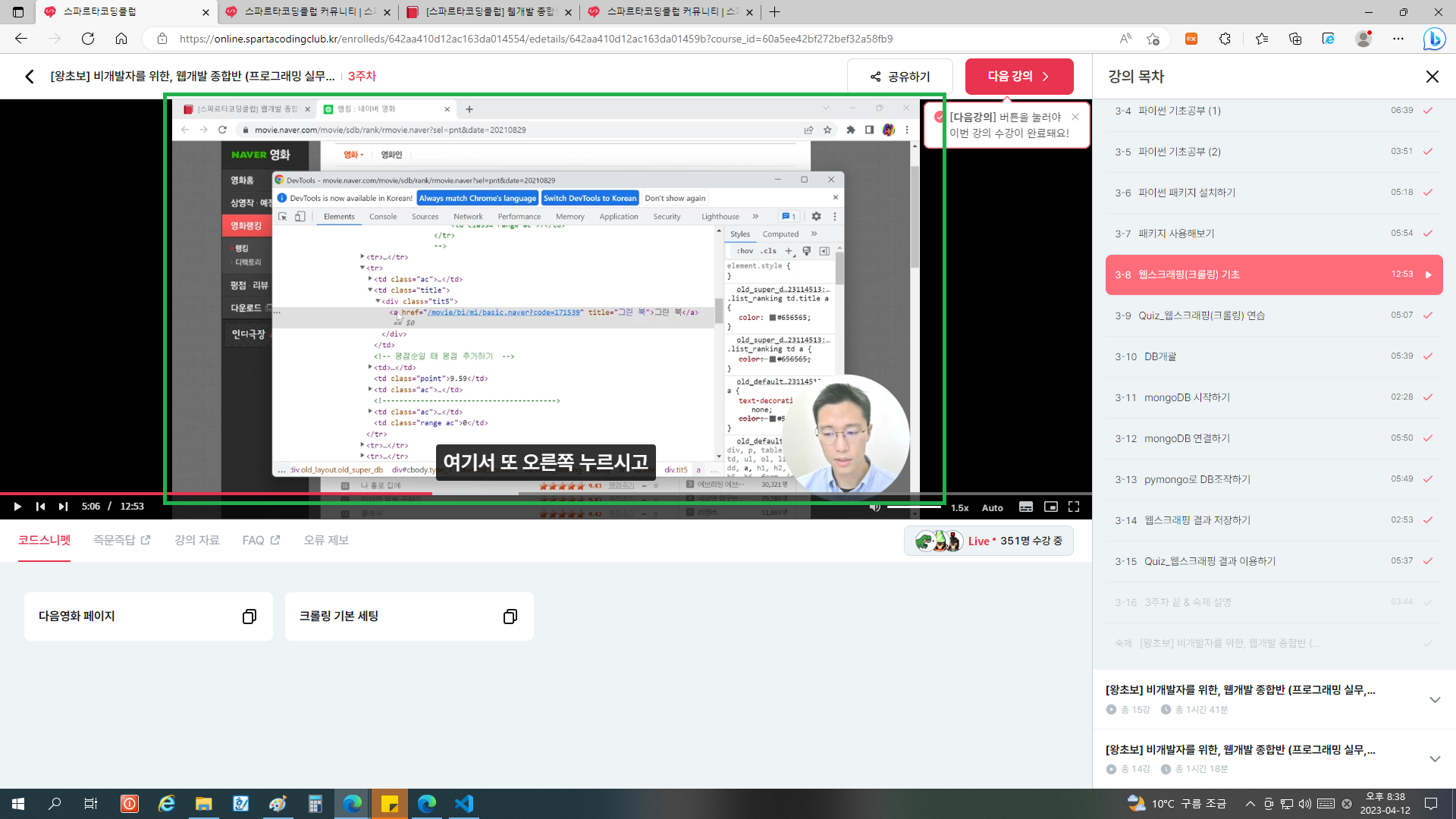
Task: Open Calculator from taskbar
Action: pyautogui.click(x=315, y=804)
